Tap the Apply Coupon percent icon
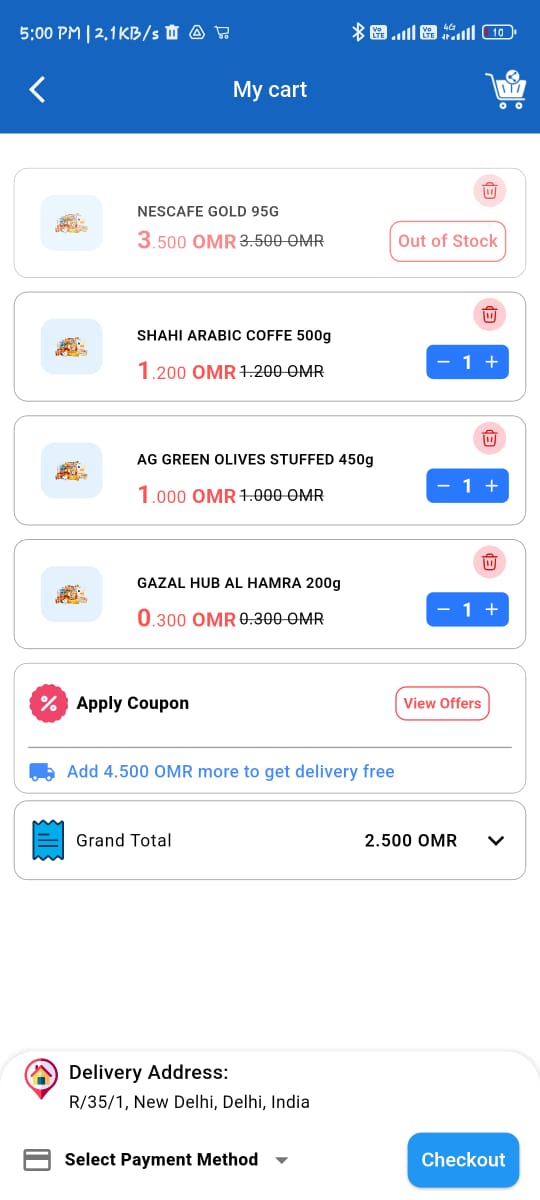Screen dimensions: 540x1200 tap(47, 703)
